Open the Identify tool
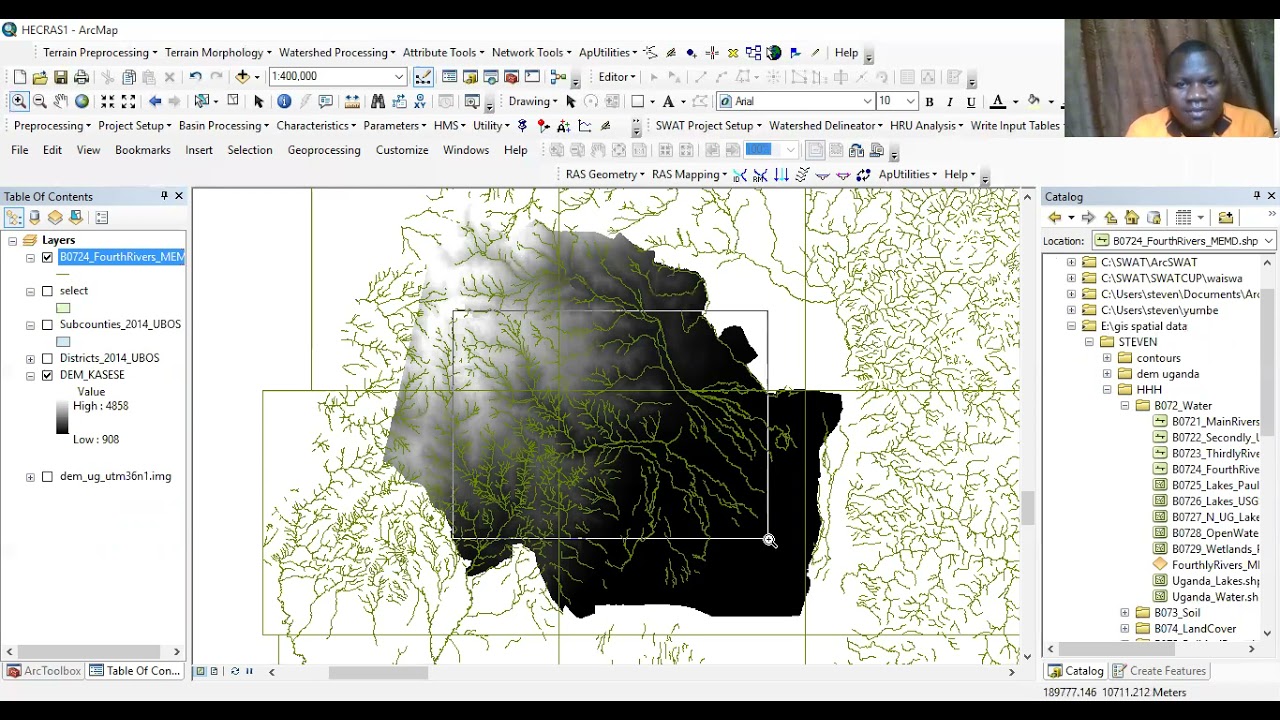Screen dimensions: 1280x720 tap(284, 101)
